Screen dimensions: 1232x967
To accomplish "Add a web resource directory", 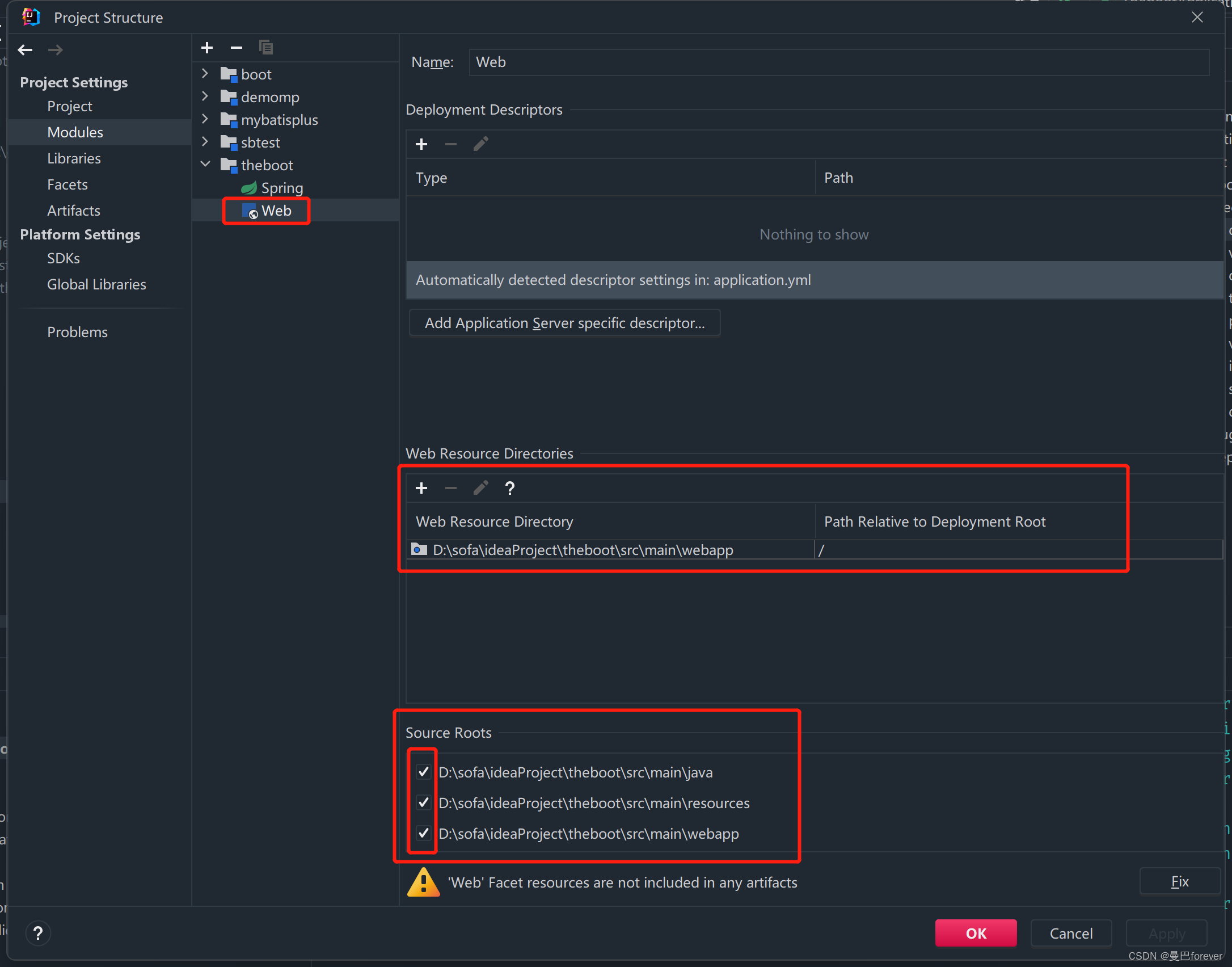I will [421, 488].
